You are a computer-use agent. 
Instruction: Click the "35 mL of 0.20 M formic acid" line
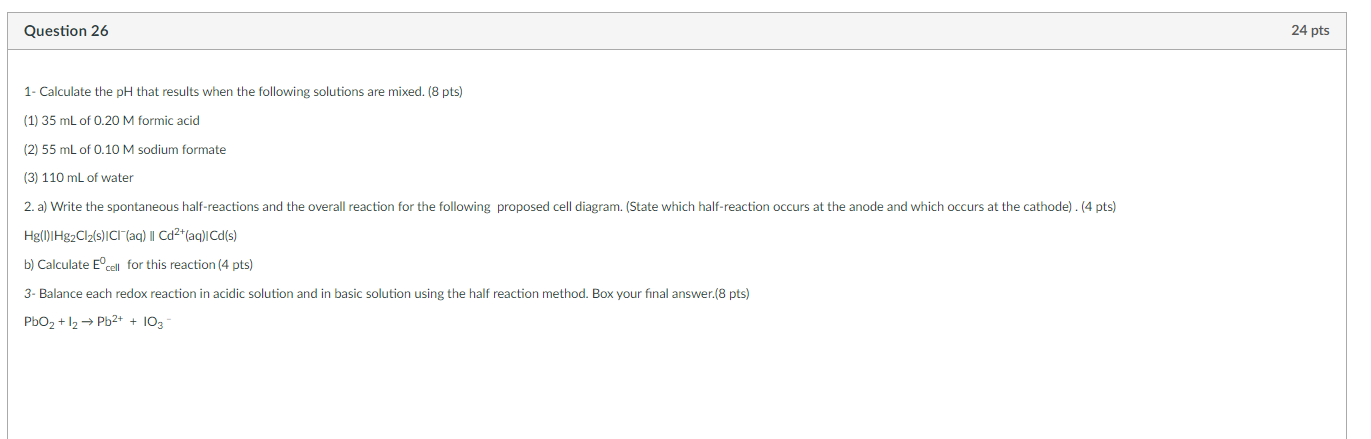click(x=112, y=121)
